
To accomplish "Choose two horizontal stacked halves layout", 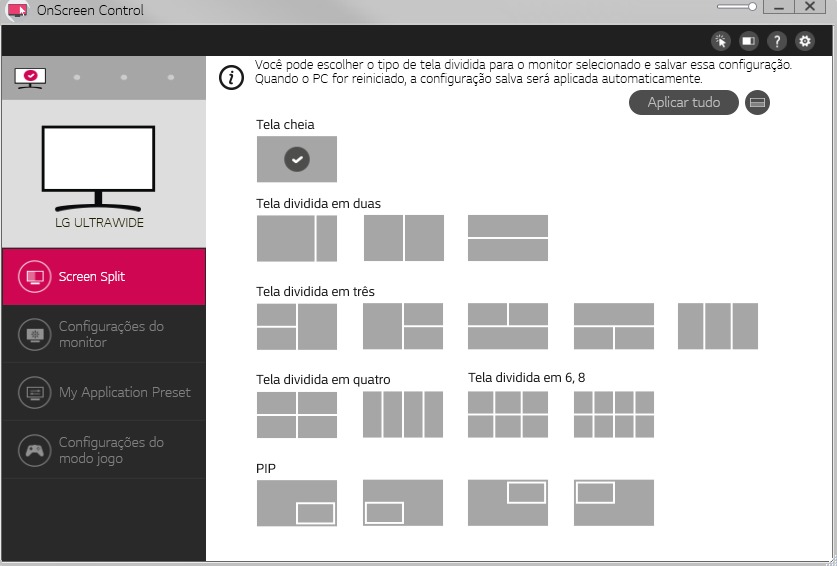I will pyautogui.click(x=508, y=238).
